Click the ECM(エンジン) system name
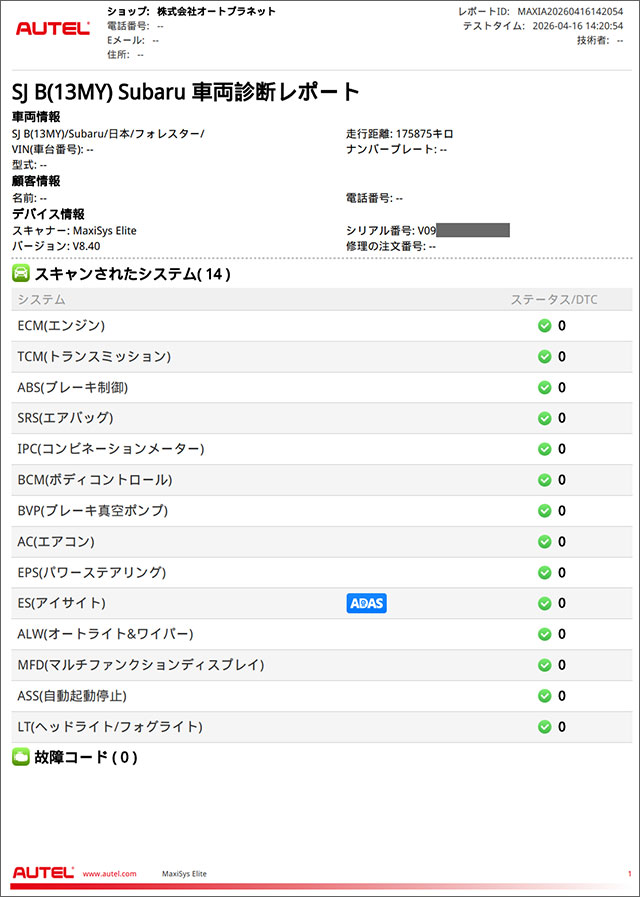640x897 pixels. 61,326
